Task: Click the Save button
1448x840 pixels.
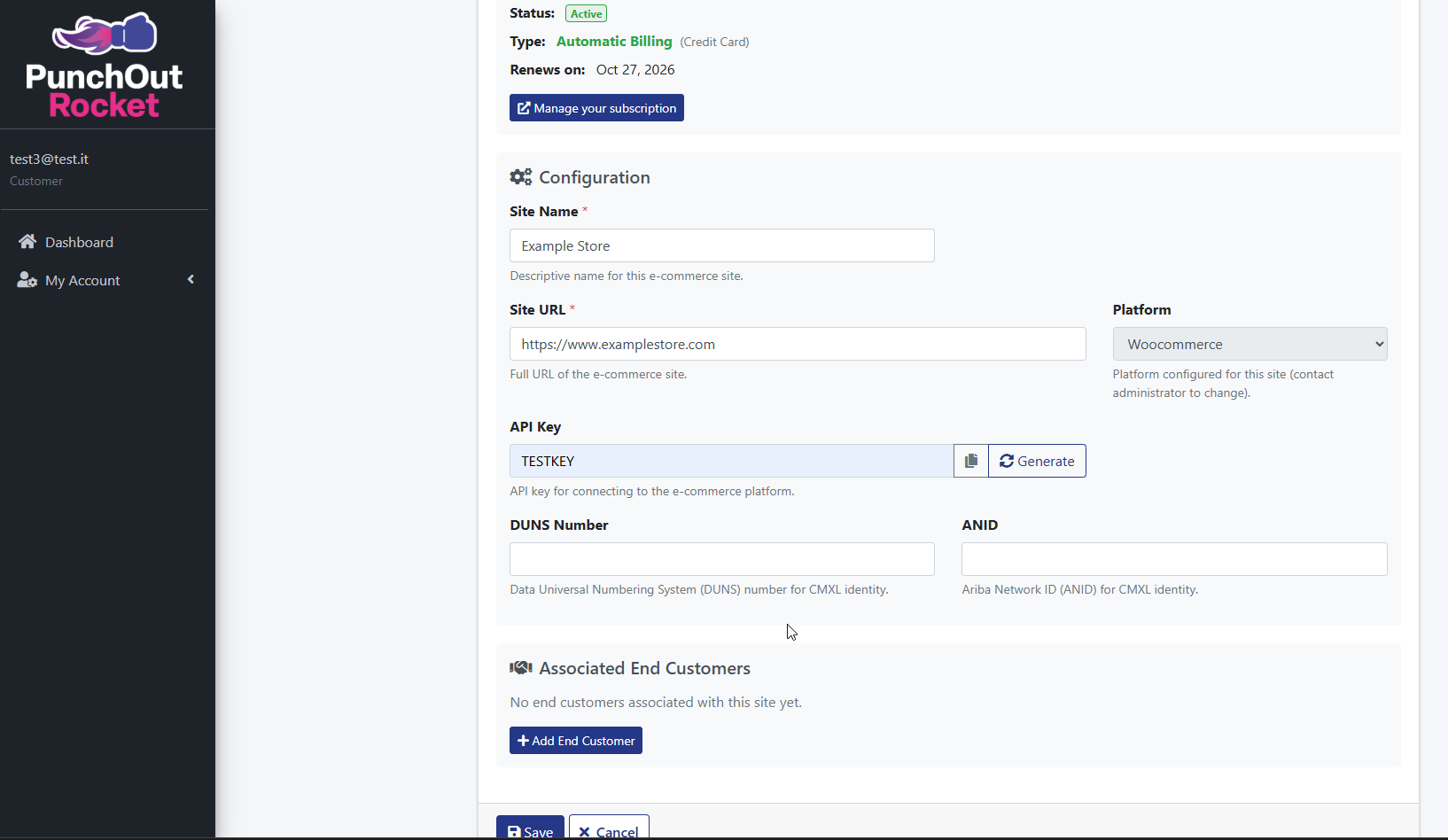Action: coord(530,830)
